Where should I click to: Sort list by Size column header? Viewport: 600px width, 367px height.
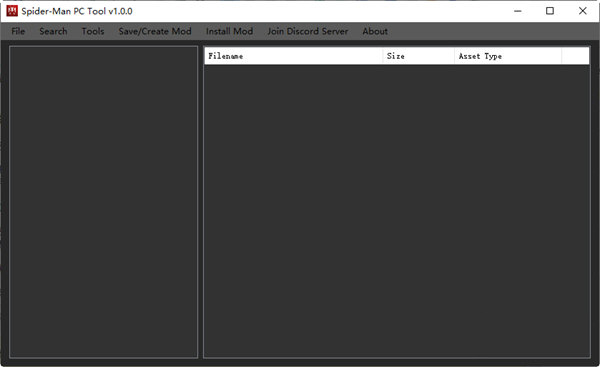tap(419, 56)
